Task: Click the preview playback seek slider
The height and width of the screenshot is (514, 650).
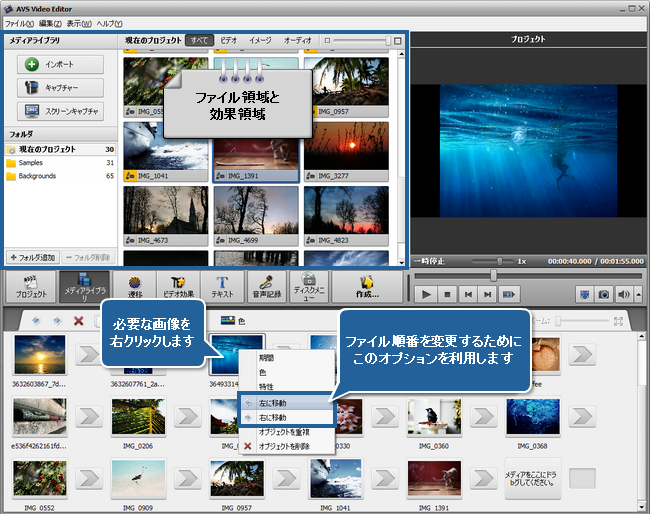Action: point(494,274)
